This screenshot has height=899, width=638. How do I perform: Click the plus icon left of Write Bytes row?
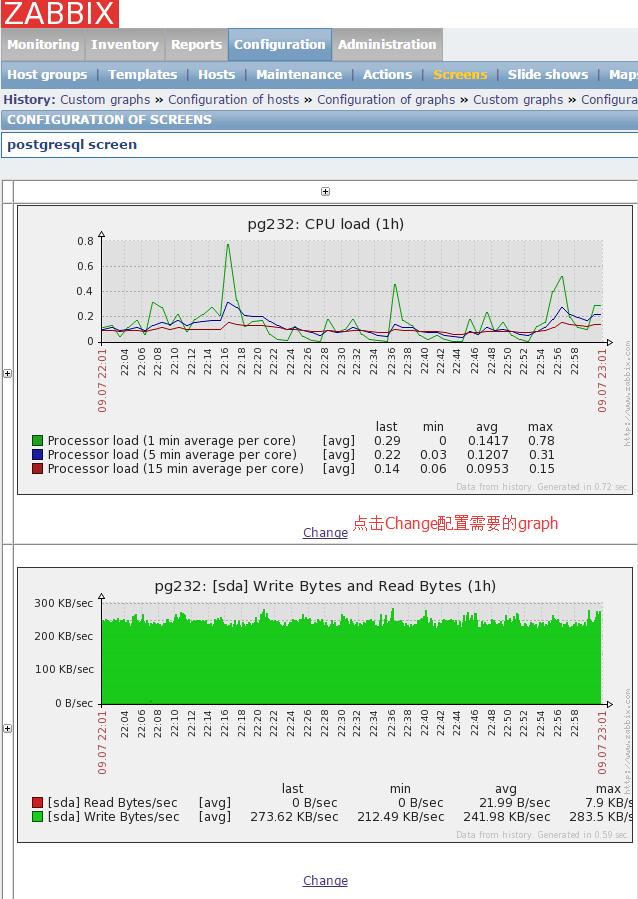point(8,728)
